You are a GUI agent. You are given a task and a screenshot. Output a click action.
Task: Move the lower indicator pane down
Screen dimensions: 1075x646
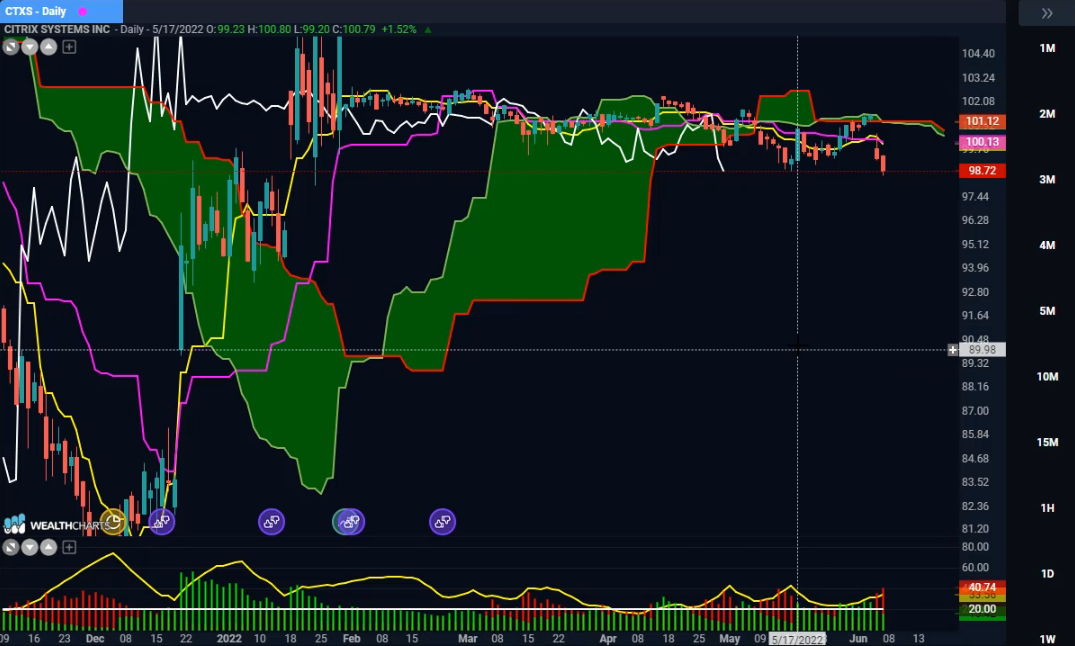click(29, 547)
